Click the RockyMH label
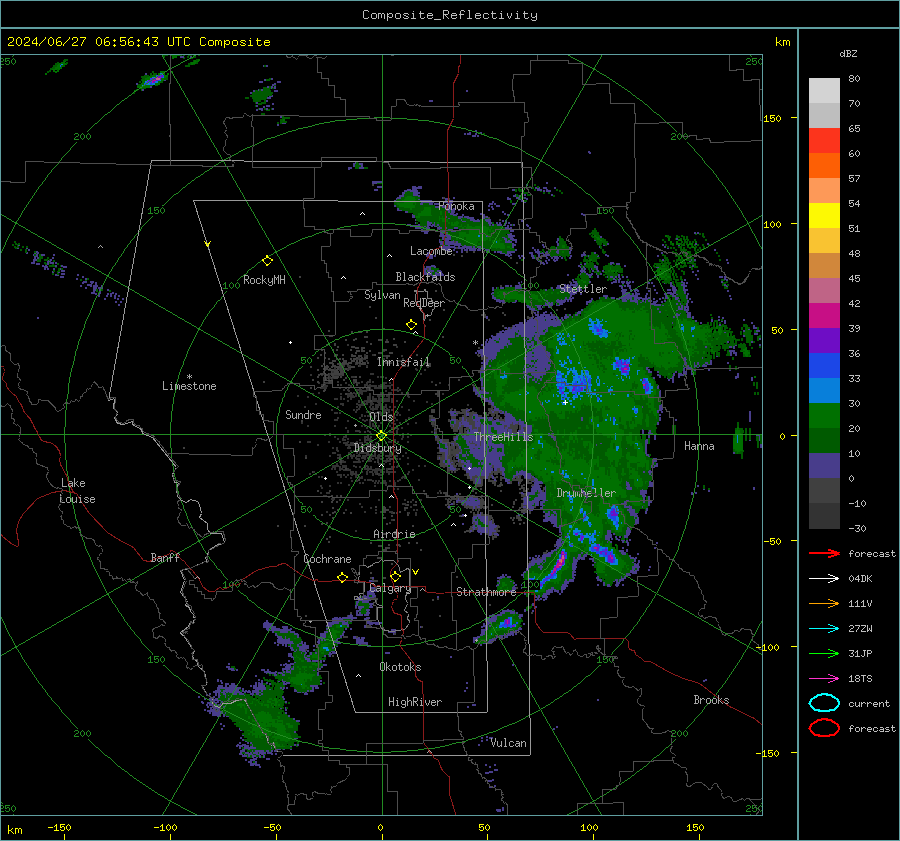This screenshot has width=900, height=841. (x=264, y=280)
